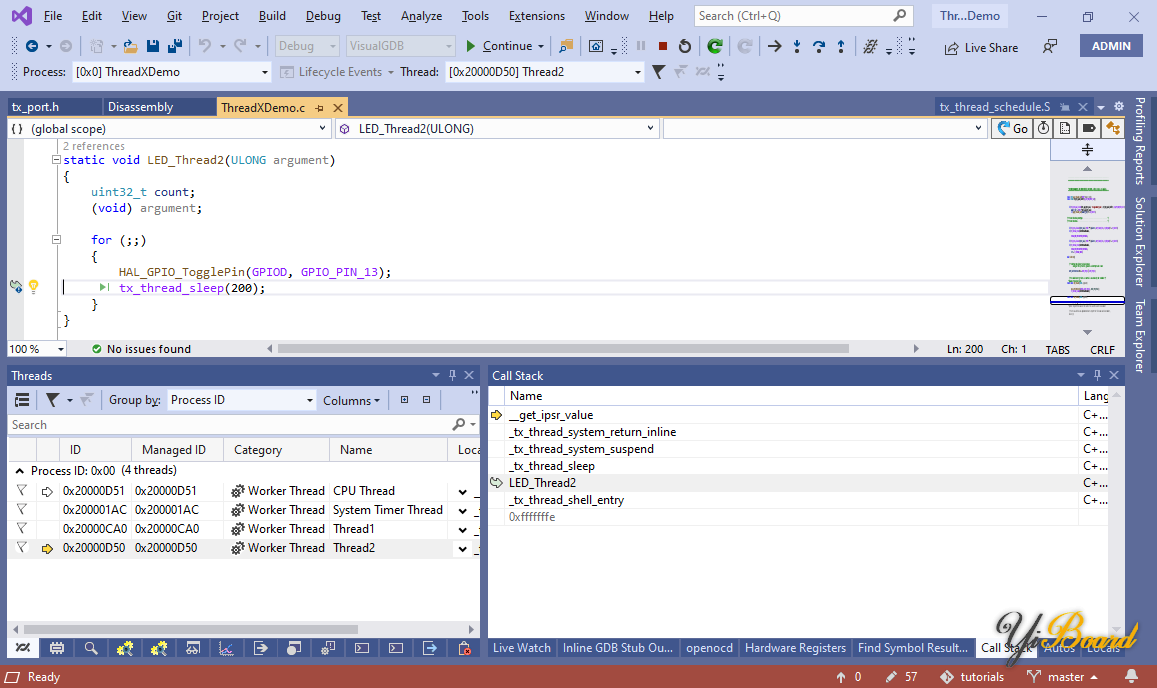Switch to the tx_port.h tab

coord(35,107)
